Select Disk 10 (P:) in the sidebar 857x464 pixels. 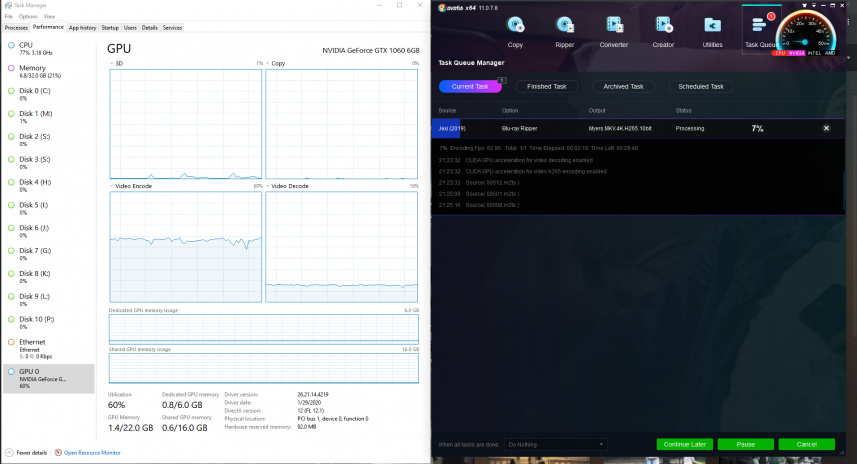(x=49, y=322)
